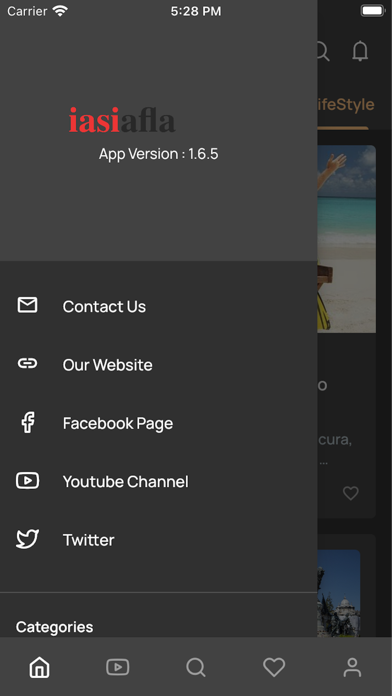Click the App Version : 1.6.5 text
The width and height of the screenshot is (392, 696).
(158, 154)
